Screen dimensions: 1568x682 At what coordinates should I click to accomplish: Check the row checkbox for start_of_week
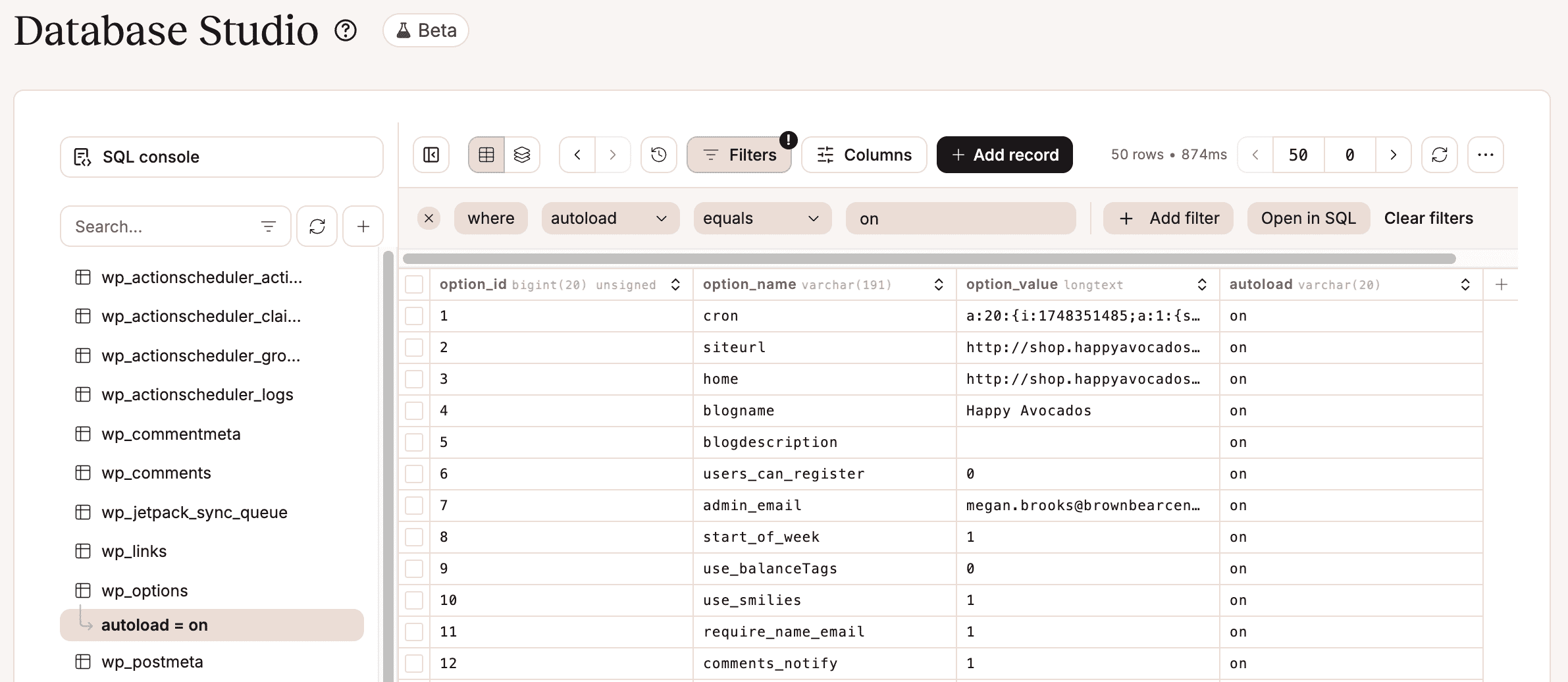point(414,537)
